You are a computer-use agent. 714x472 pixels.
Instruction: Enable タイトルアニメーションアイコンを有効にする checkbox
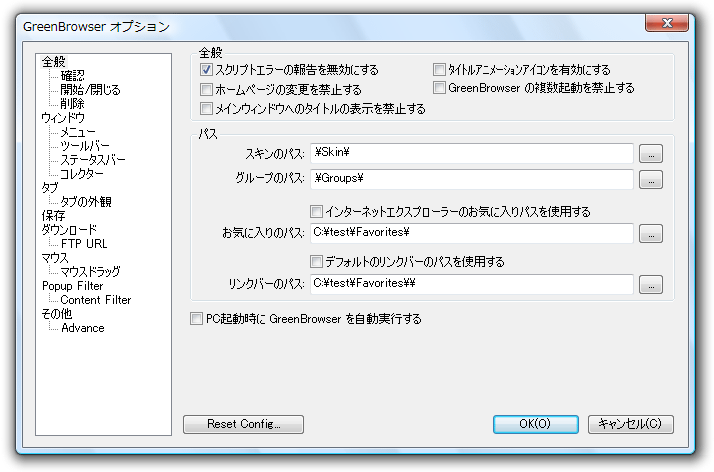439,69
